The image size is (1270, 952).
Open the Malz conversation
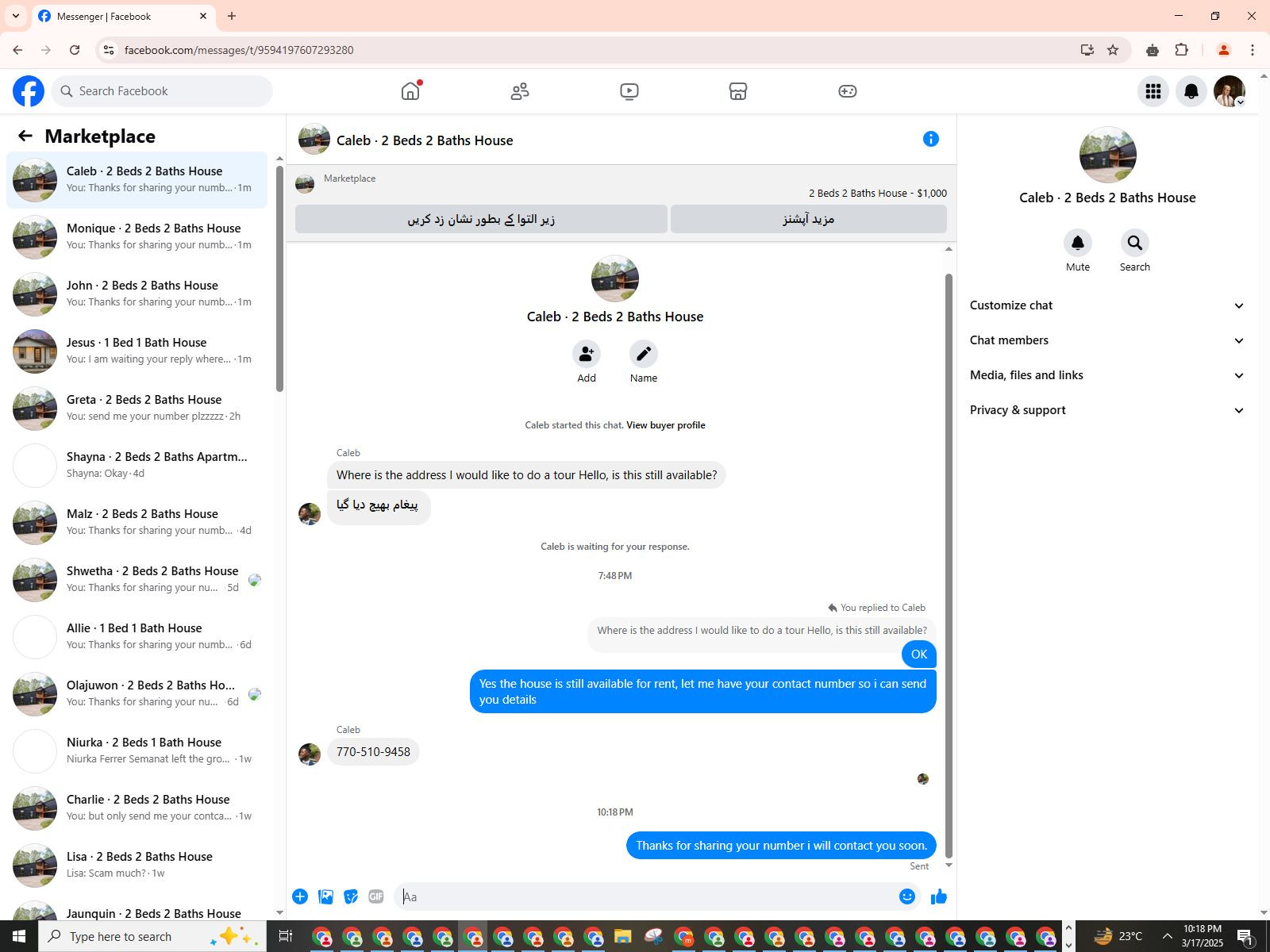(137, 523)
